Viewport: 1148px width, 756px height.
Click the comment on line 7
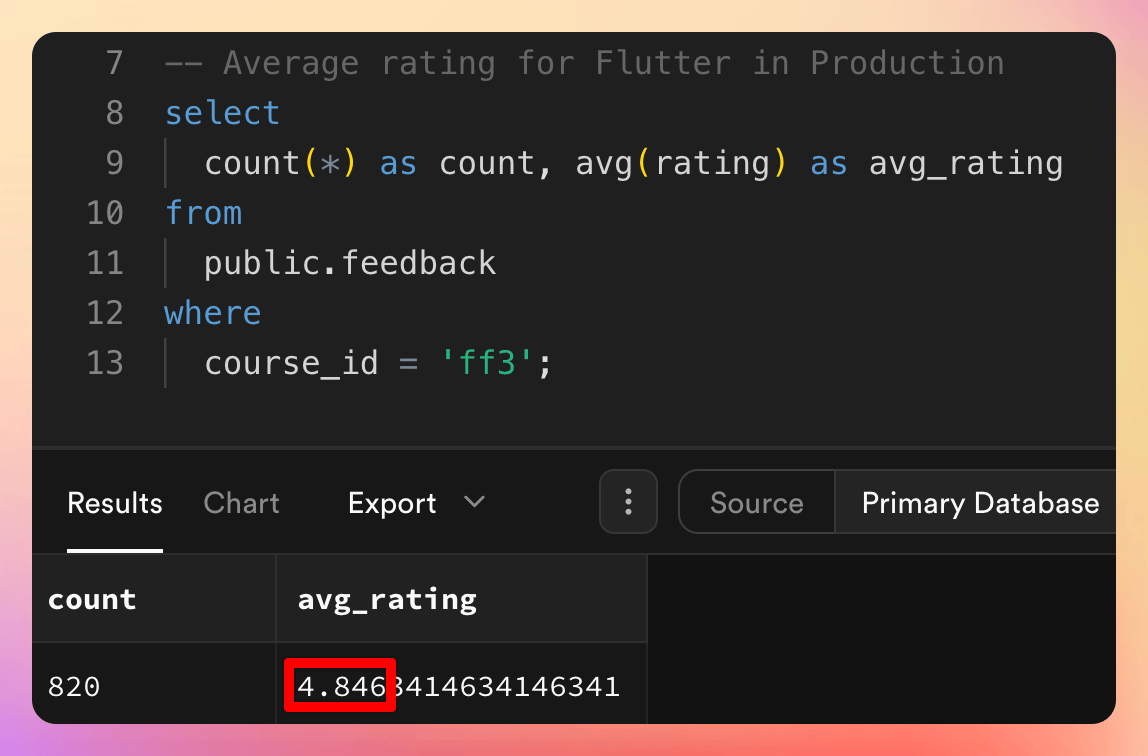(x=584, y=63)
